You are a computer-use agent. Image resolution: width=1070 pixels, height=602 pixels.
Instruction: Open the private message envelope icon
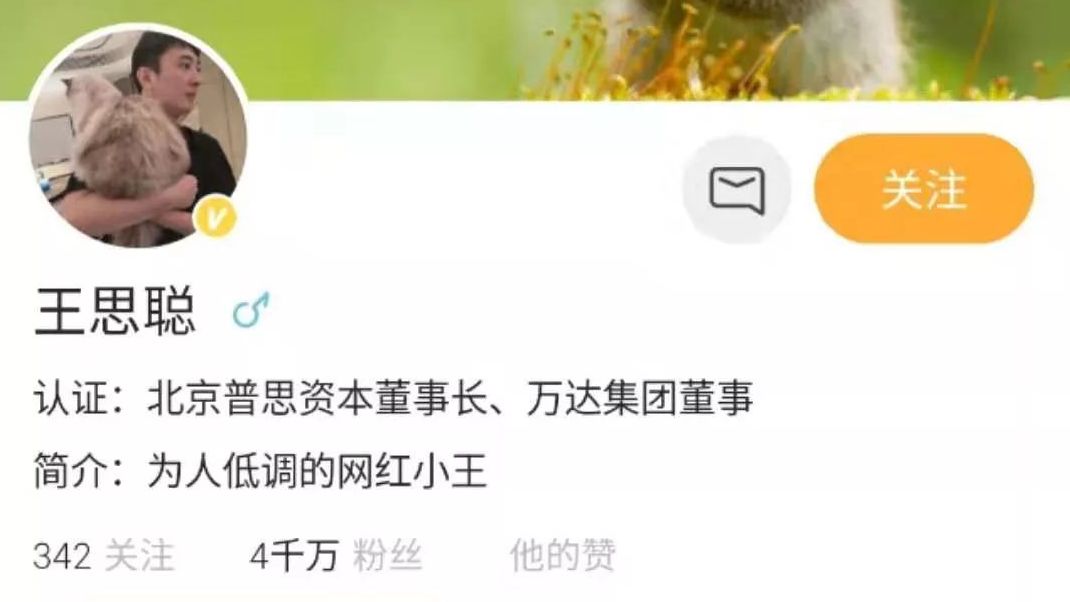pos(737,189)
